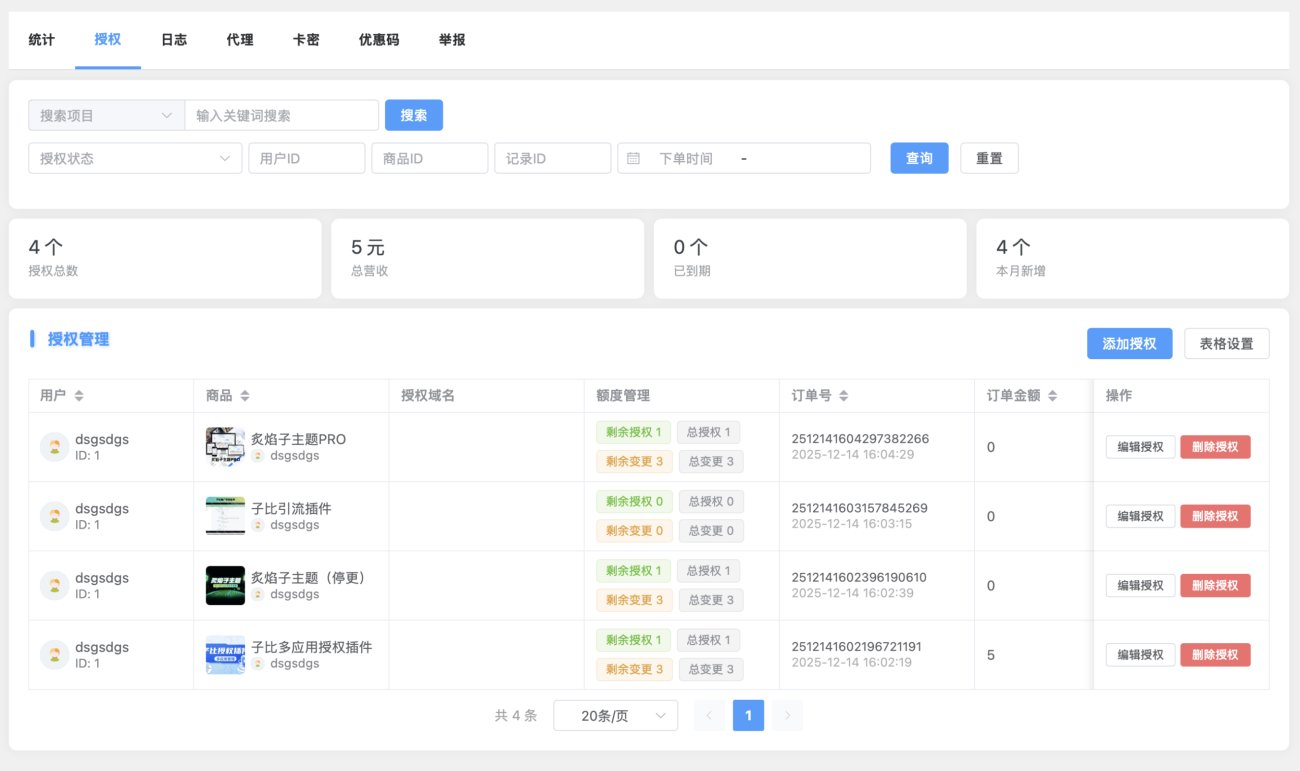
Task: Sort by 订单金额 using its arrows
Action: [x=1053, y=396]
